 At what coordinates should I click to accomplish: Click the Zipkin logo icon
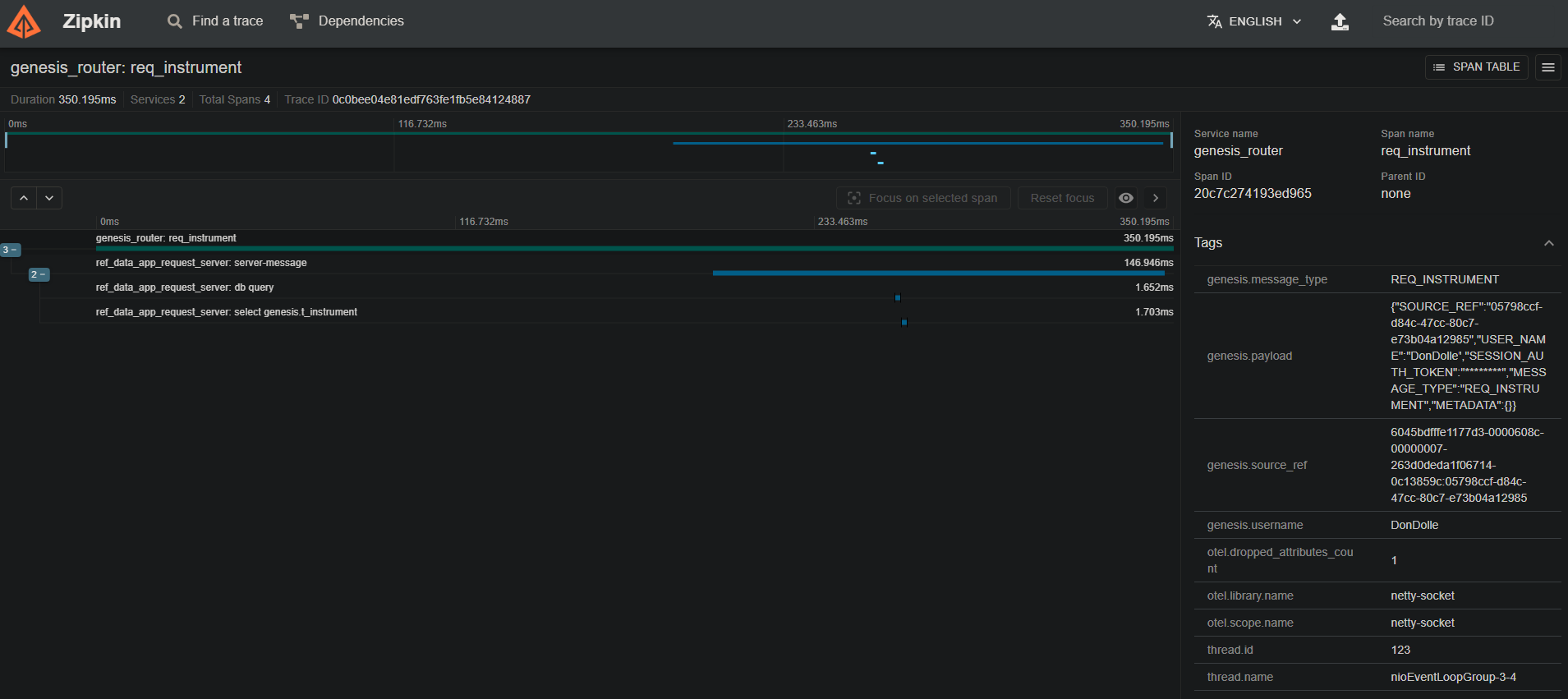(24, 22)
